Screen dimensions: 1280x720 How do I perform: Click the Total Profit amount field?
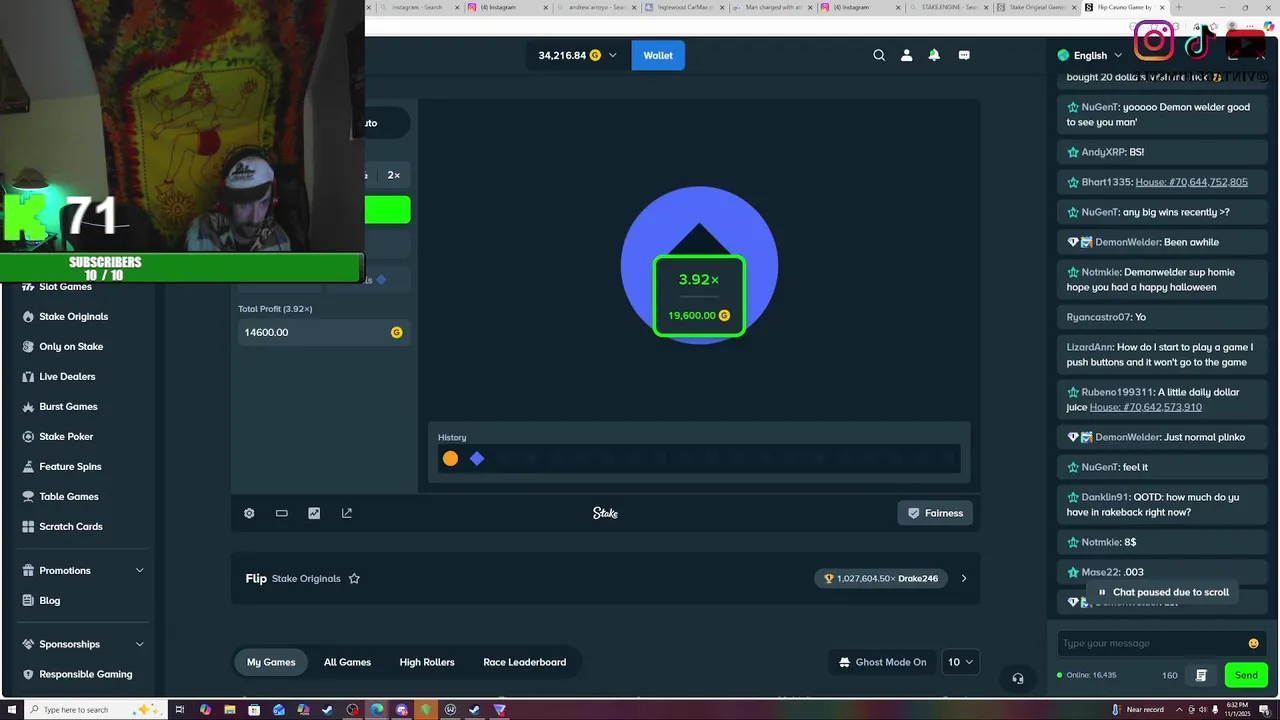pos(323,332)
